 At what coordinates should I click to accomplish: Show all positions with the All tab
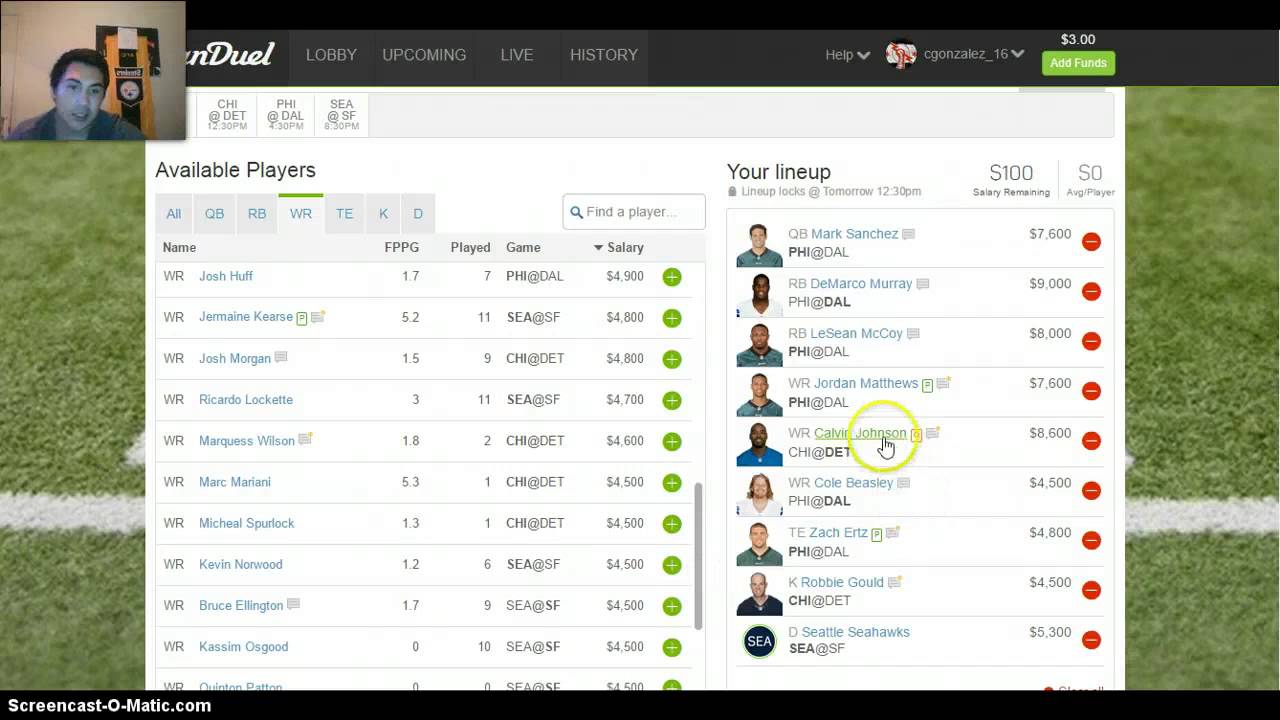pyautogui.click(x=174, y=213)
